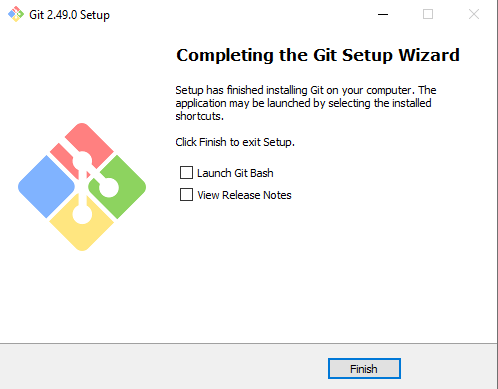Click the "Click Finish to exit Setup." text
498x389 pixels.
[x=235, y=142]
